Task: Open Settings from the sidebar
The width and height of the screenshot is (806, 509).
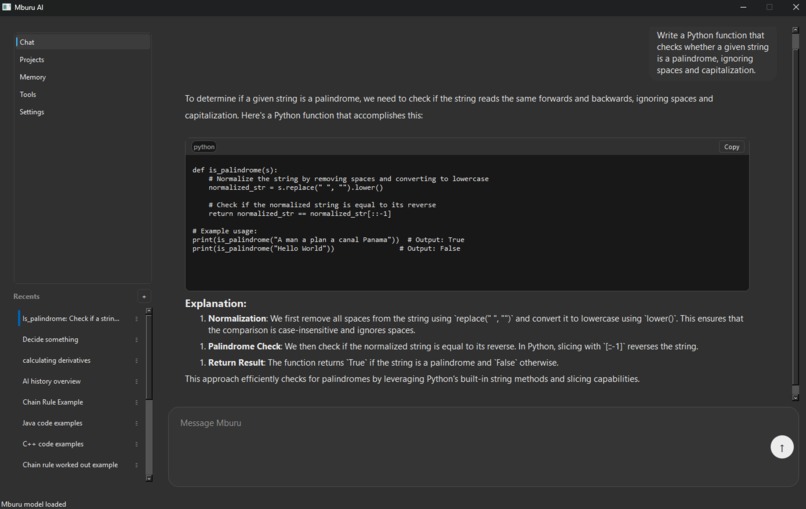Action: (82, 112)
